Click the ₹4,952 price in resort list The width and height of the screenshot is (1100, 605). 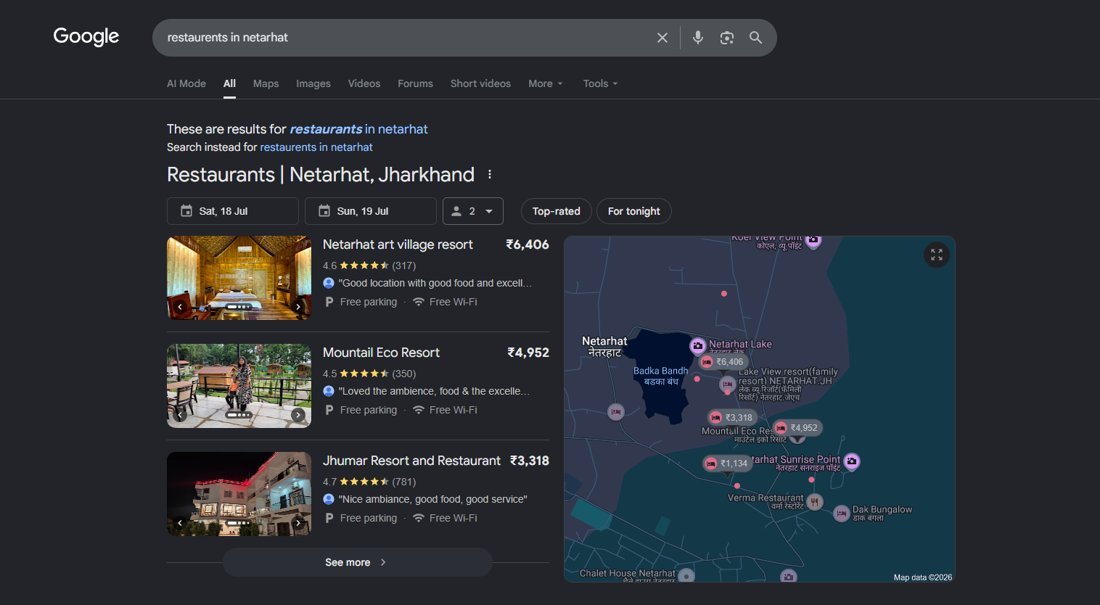click(x=528, y=353)
